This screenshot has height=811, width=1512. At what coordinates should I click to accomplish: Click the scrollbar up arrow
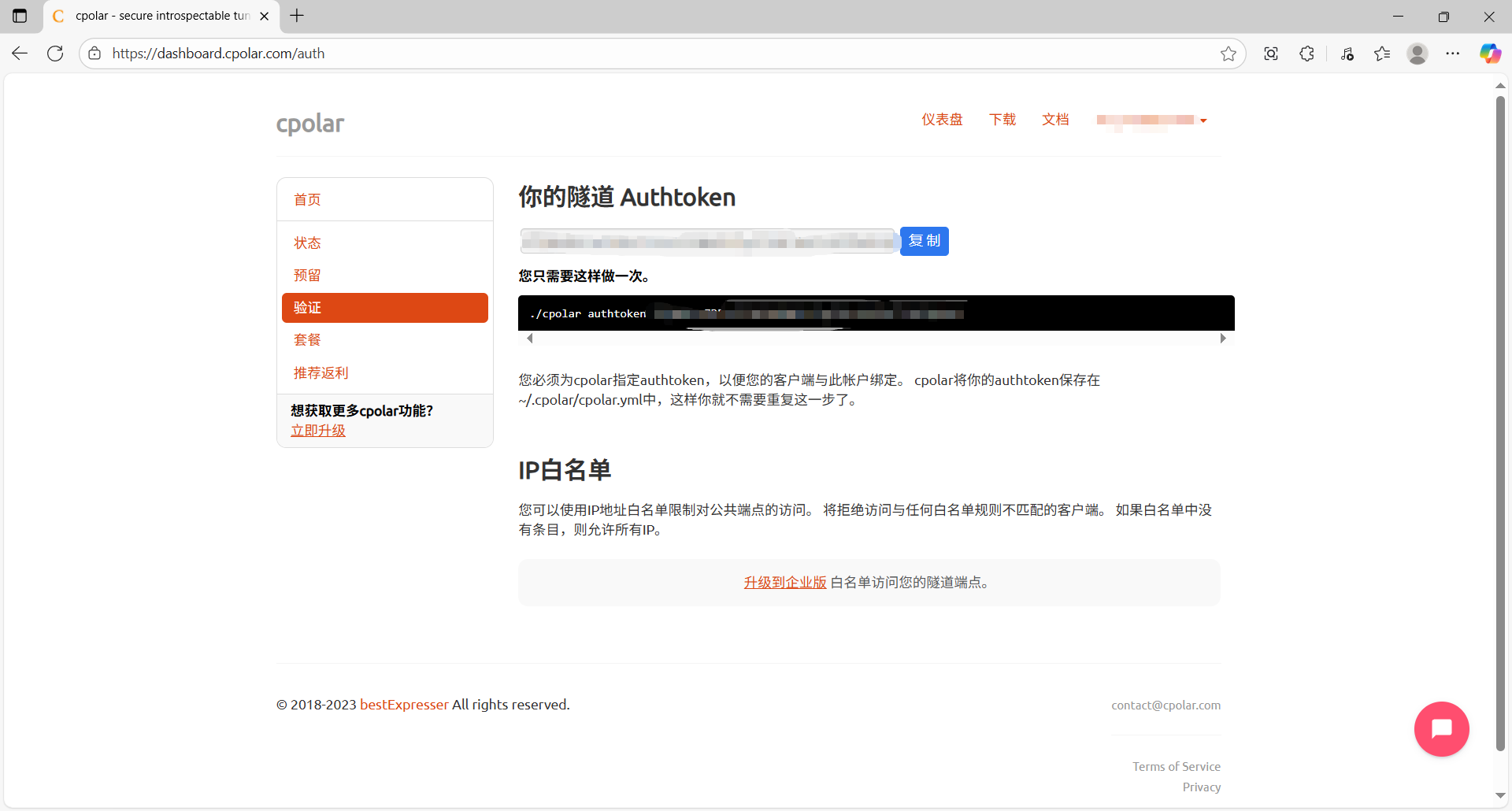click(1500, 85)
